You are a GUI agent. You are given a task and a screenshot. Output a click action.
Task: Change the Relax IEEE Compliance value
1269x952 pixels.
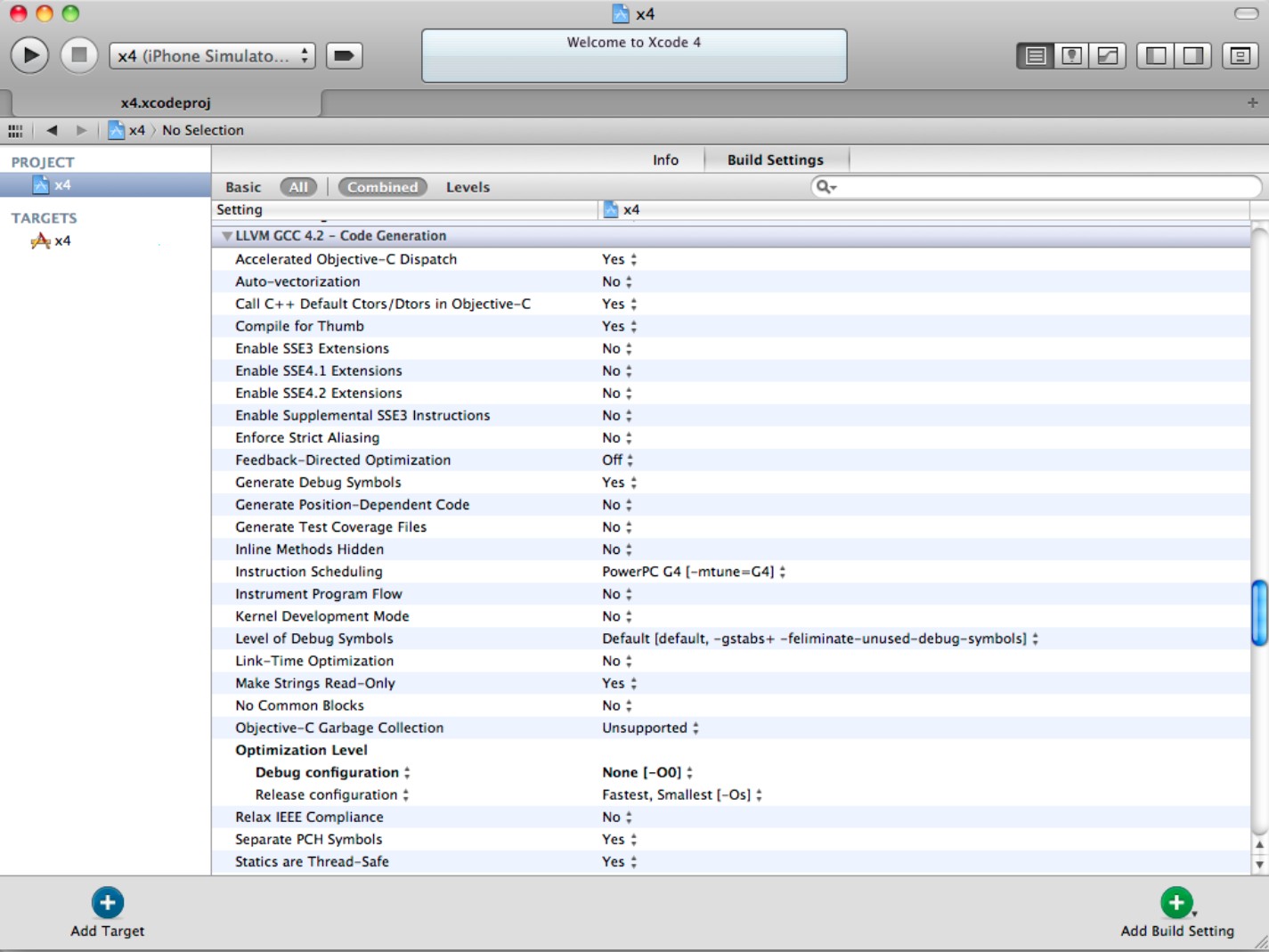click(617, 817)
